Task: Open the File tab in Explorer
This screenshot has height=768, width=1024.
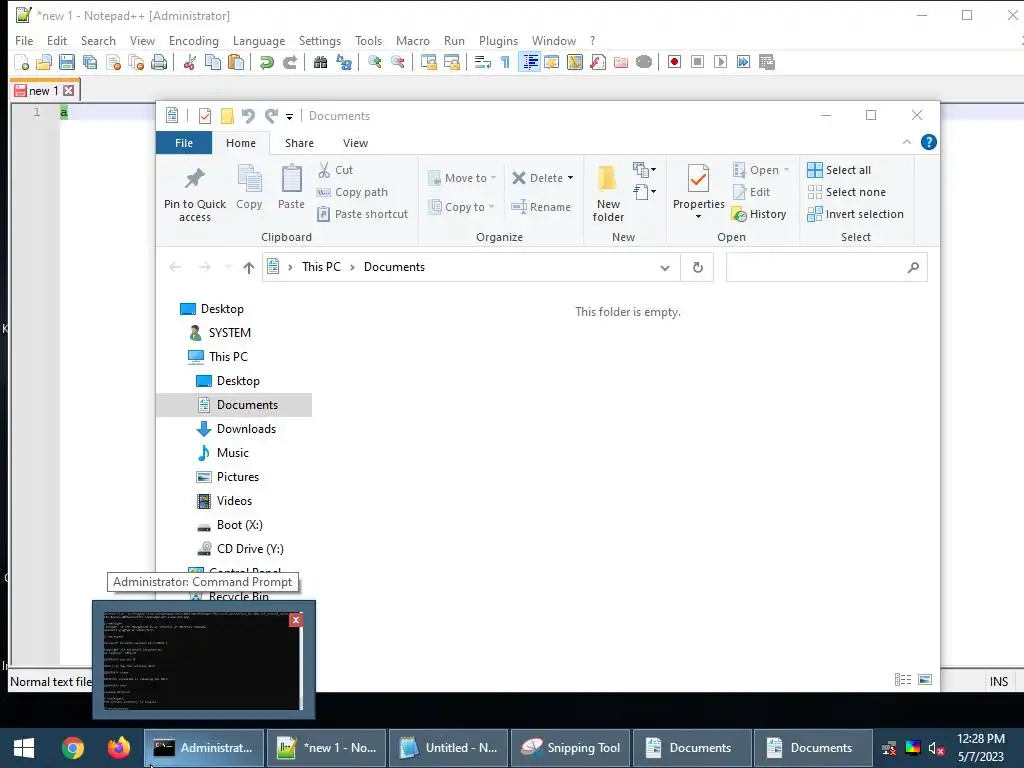Action: click(184, 143)
